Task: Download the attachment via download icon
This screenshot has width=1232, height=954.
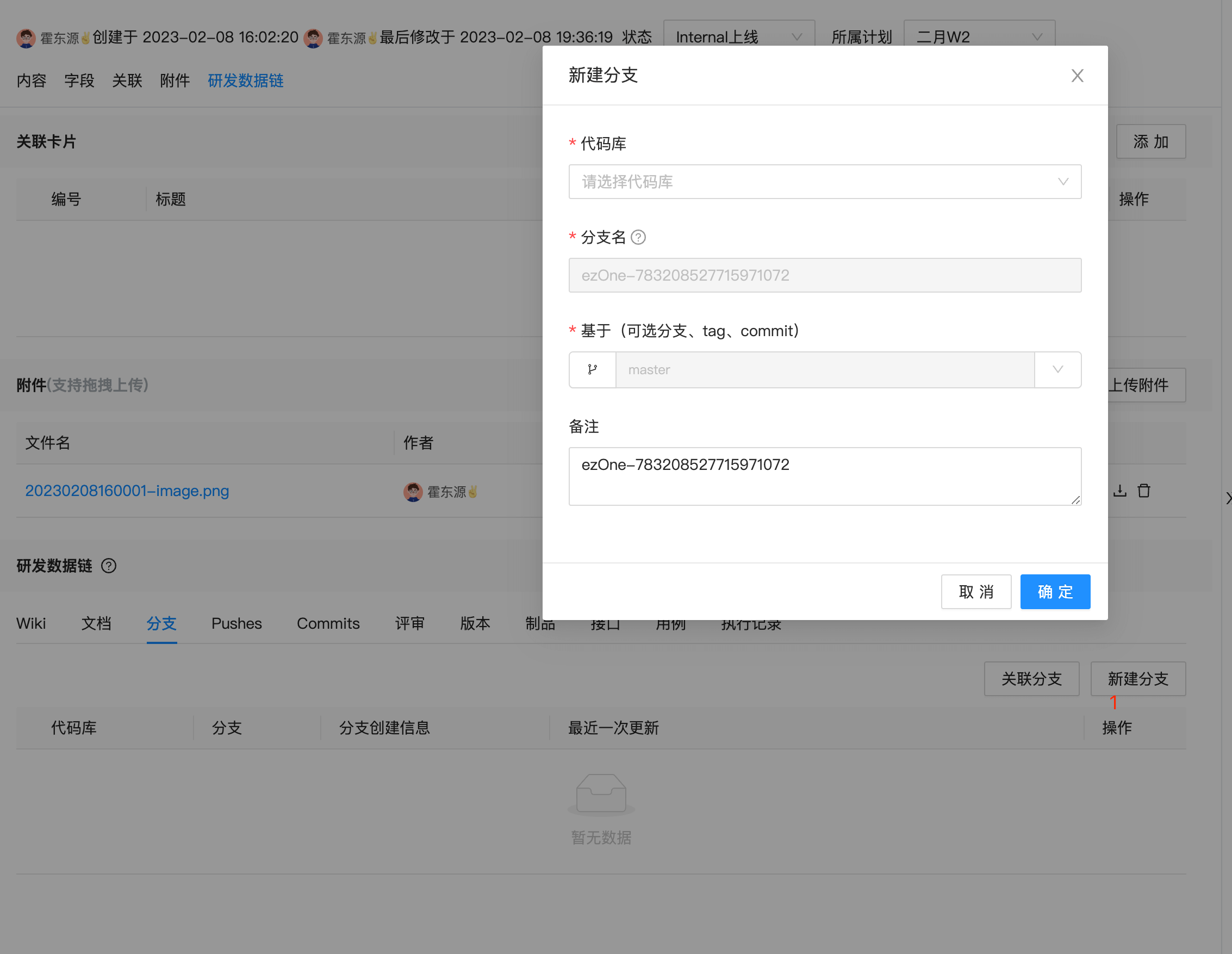Action: coord(1120,491)
